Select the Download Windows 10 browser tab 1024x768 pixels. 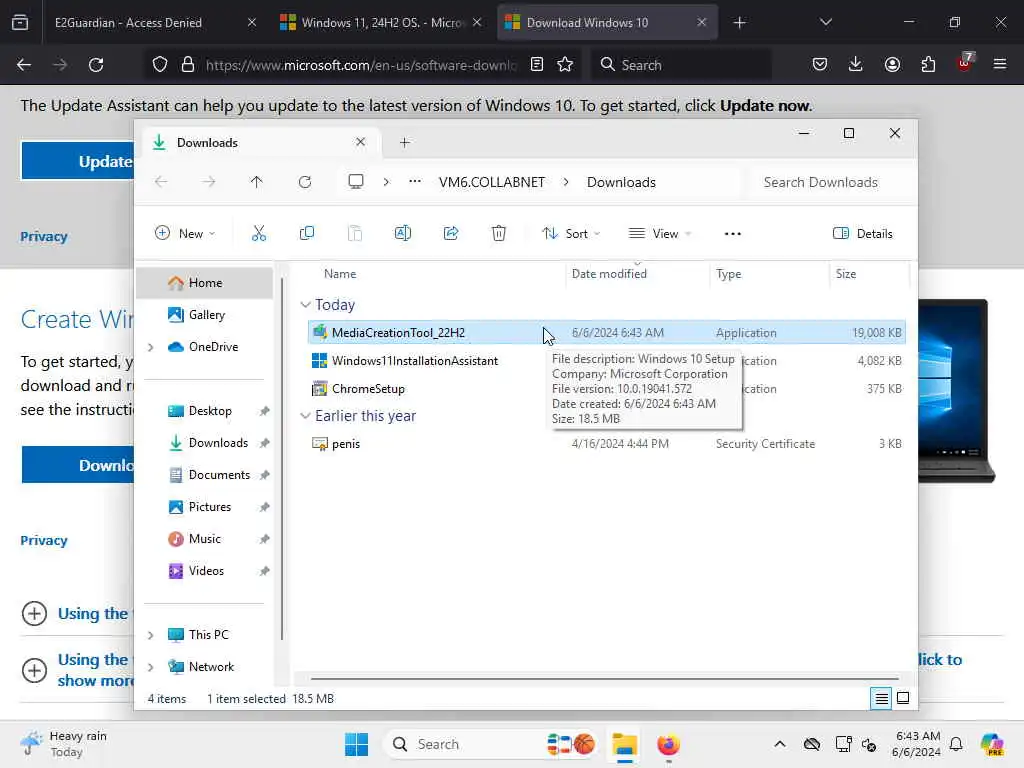point(607,23)
